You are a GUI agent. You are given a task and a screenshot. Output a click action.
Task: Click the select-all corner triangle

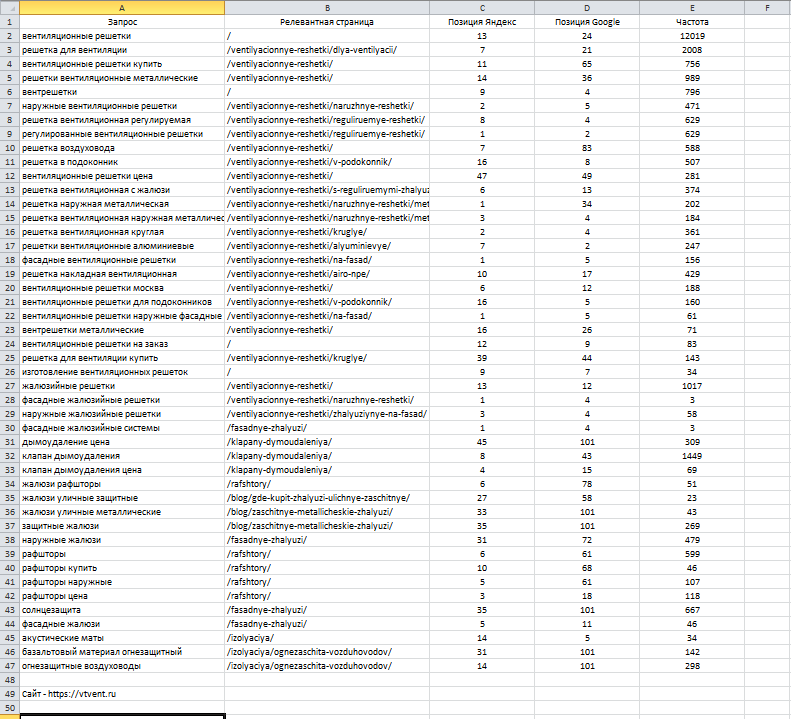click(10, 8)
